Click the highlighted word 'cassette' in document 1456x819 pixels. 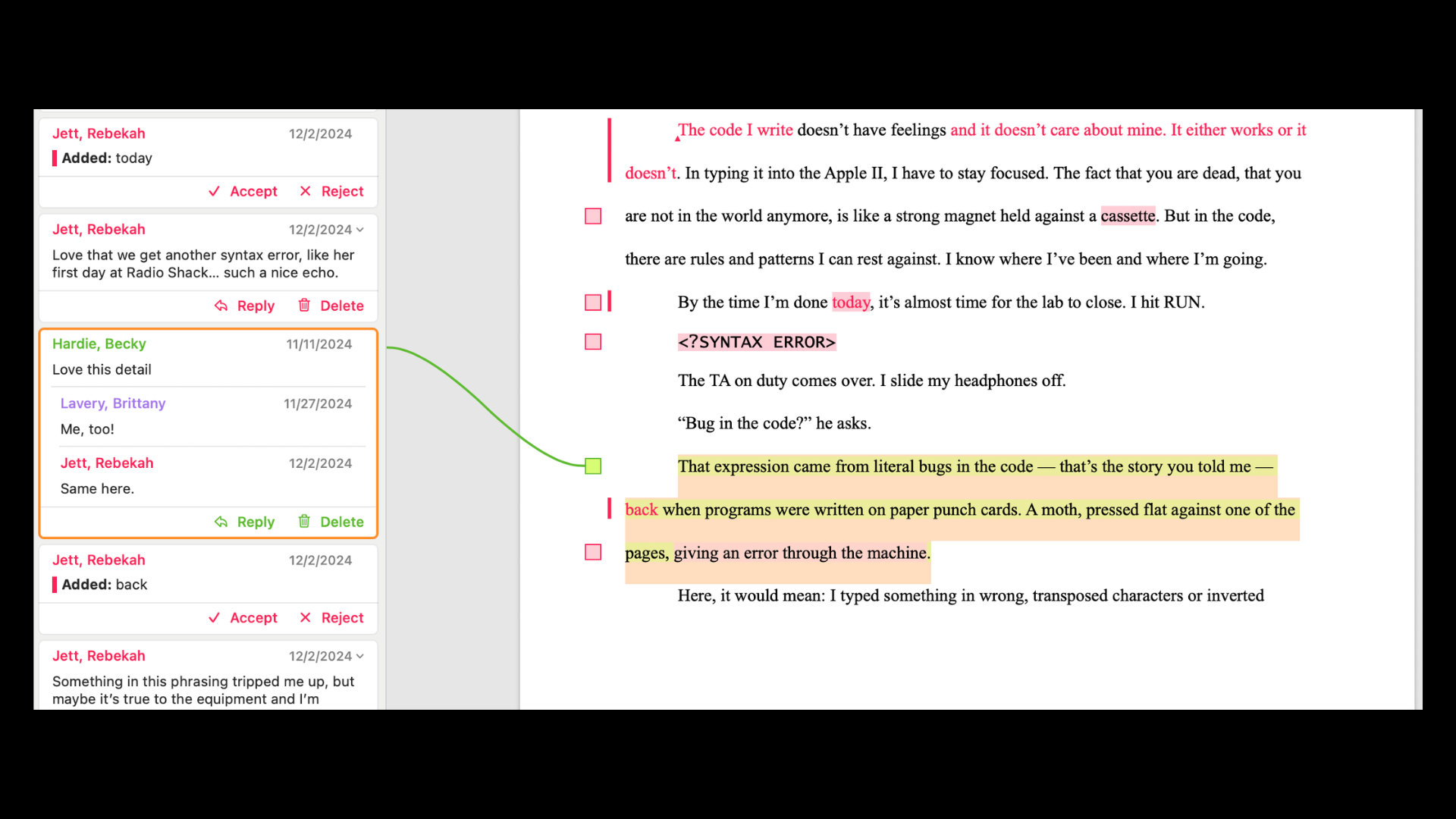tap(1128, 216)
